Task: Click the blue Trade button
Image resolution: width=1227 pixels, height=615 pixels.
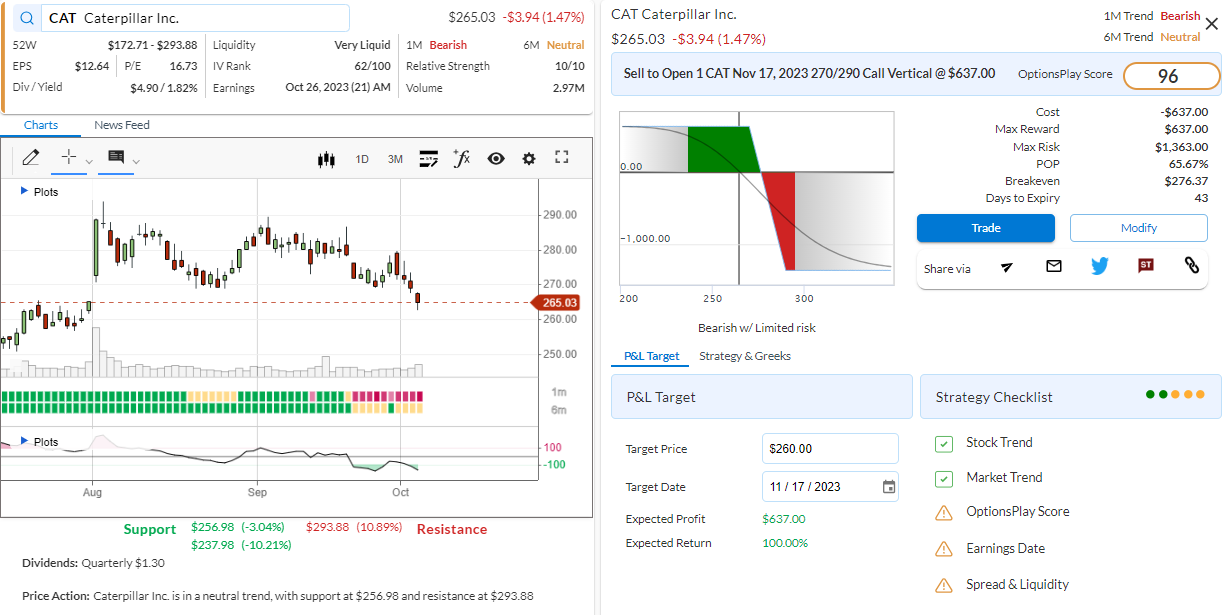Action: pos(985,228)
